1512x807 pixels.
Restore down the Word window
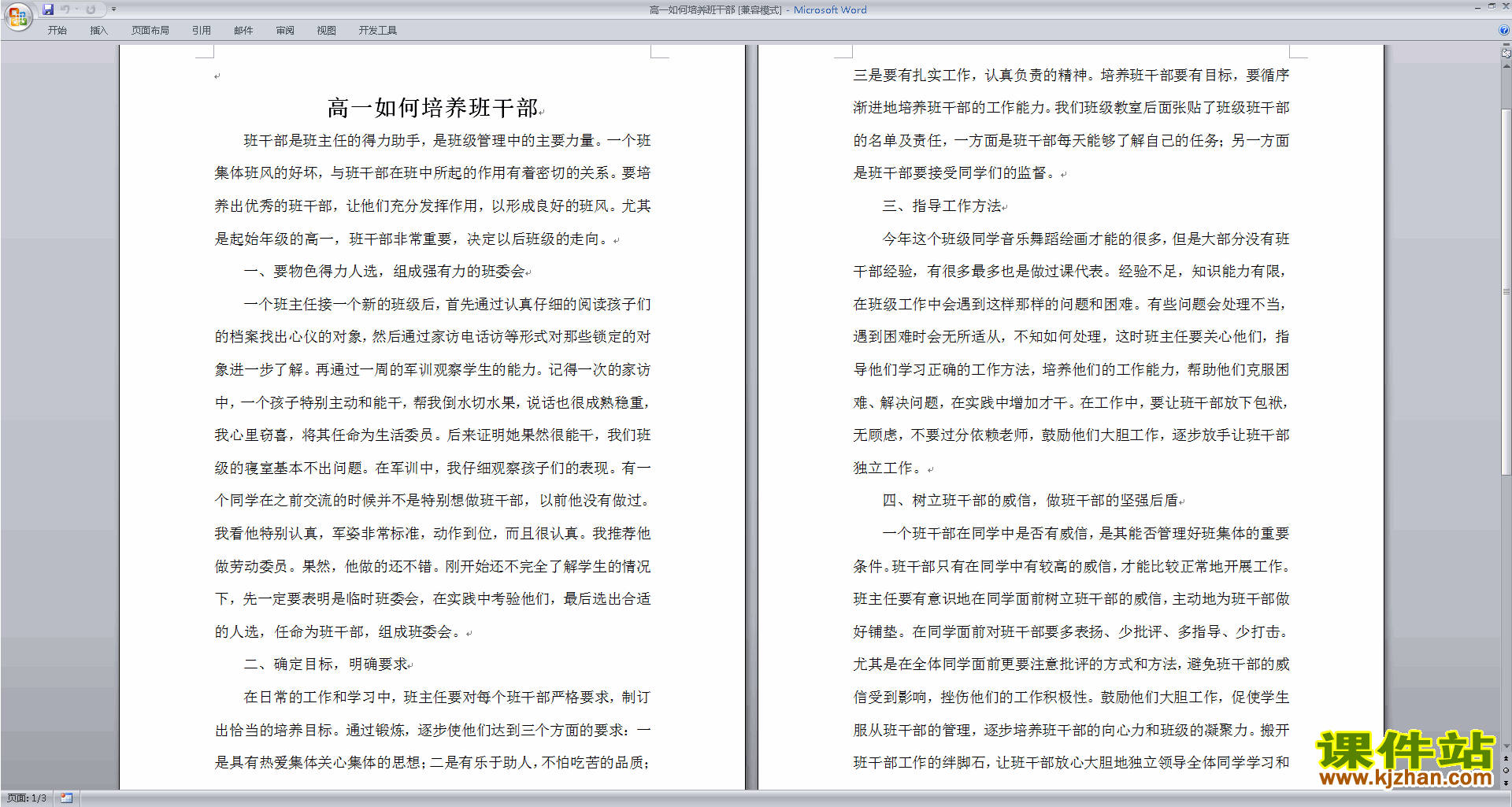coord(1492,6)
